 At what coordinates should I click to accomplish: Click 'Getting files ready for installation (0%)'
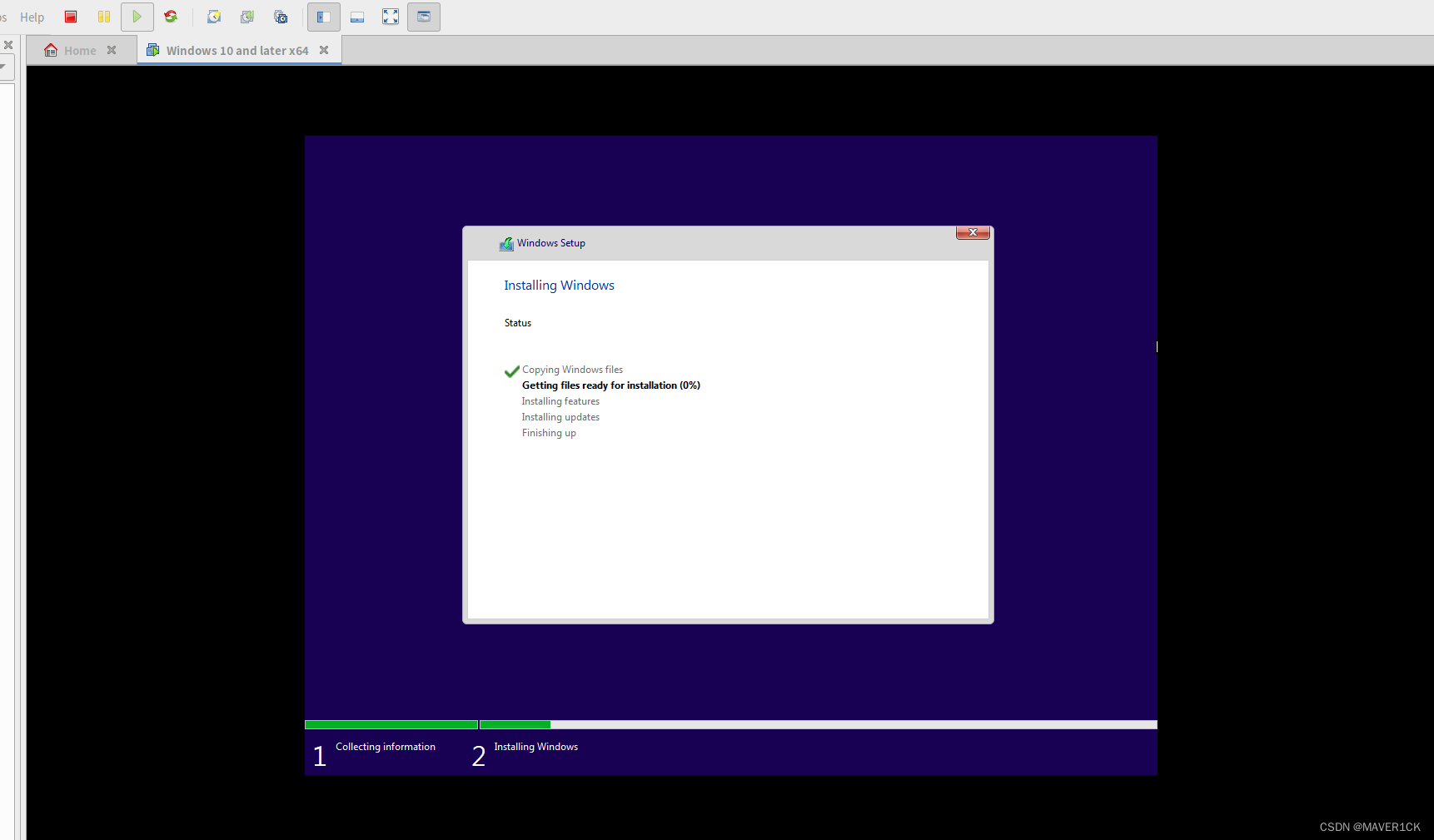610,385
